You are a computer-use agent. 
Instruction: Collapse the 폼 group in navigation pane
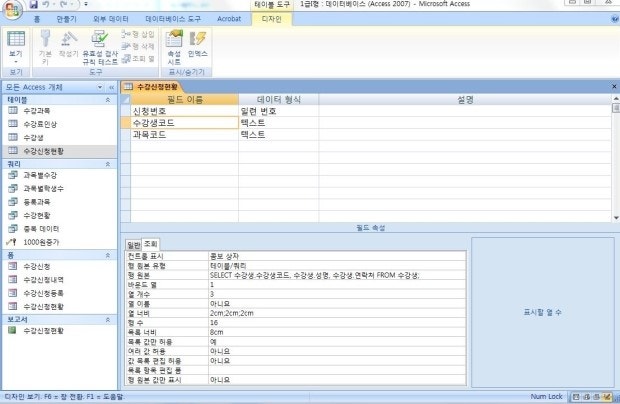(x=107, y=254)
